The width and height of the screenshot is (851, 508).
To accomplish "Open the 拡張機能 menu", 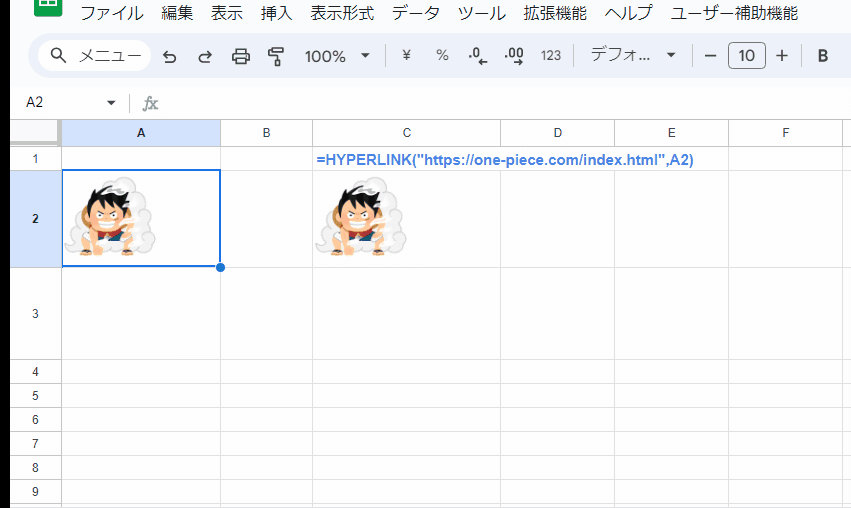I will click(555, 13).
